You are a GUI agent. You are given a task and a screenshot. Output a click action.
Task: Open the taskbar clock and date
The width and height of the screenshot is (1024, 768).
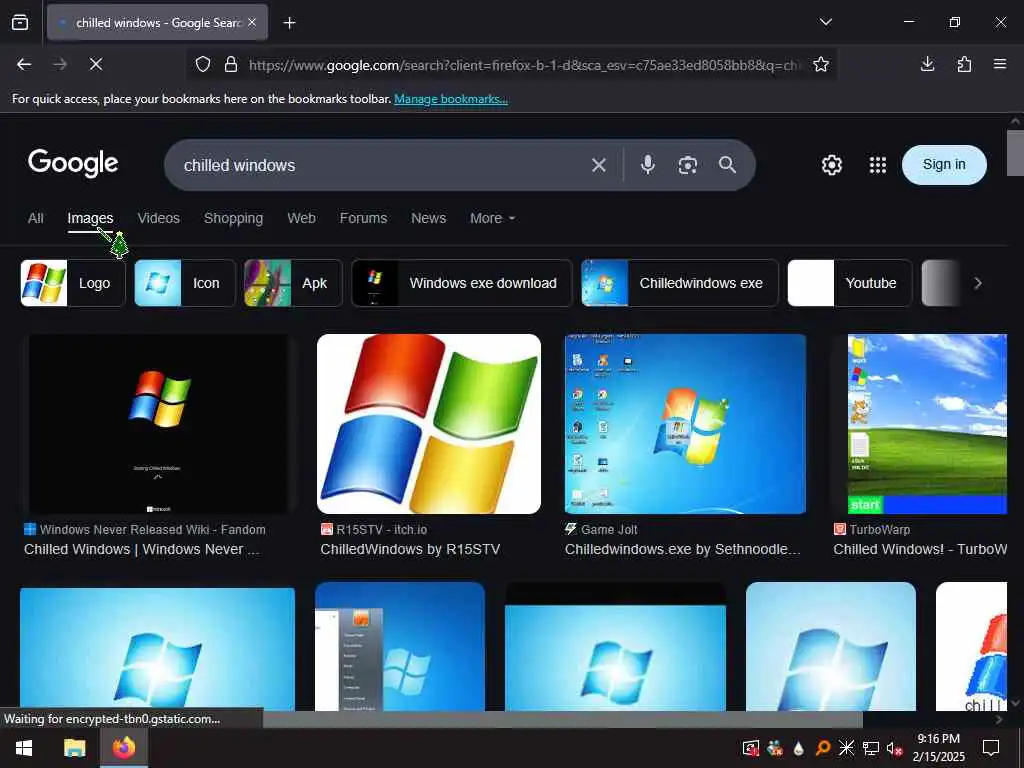pyautogui.click(x=938, y=748)
